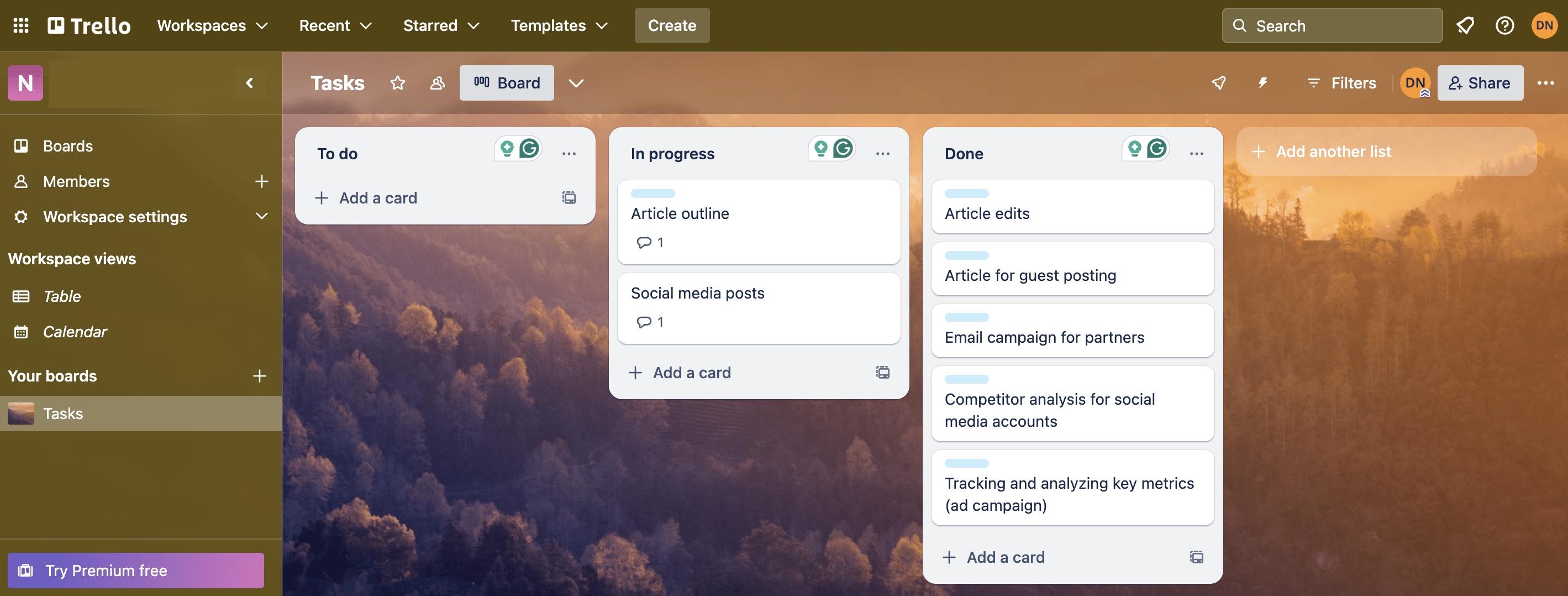Screen dimensions: 1568x596
Task: Create a card from template in Done
Action: tap(1196, 557)
